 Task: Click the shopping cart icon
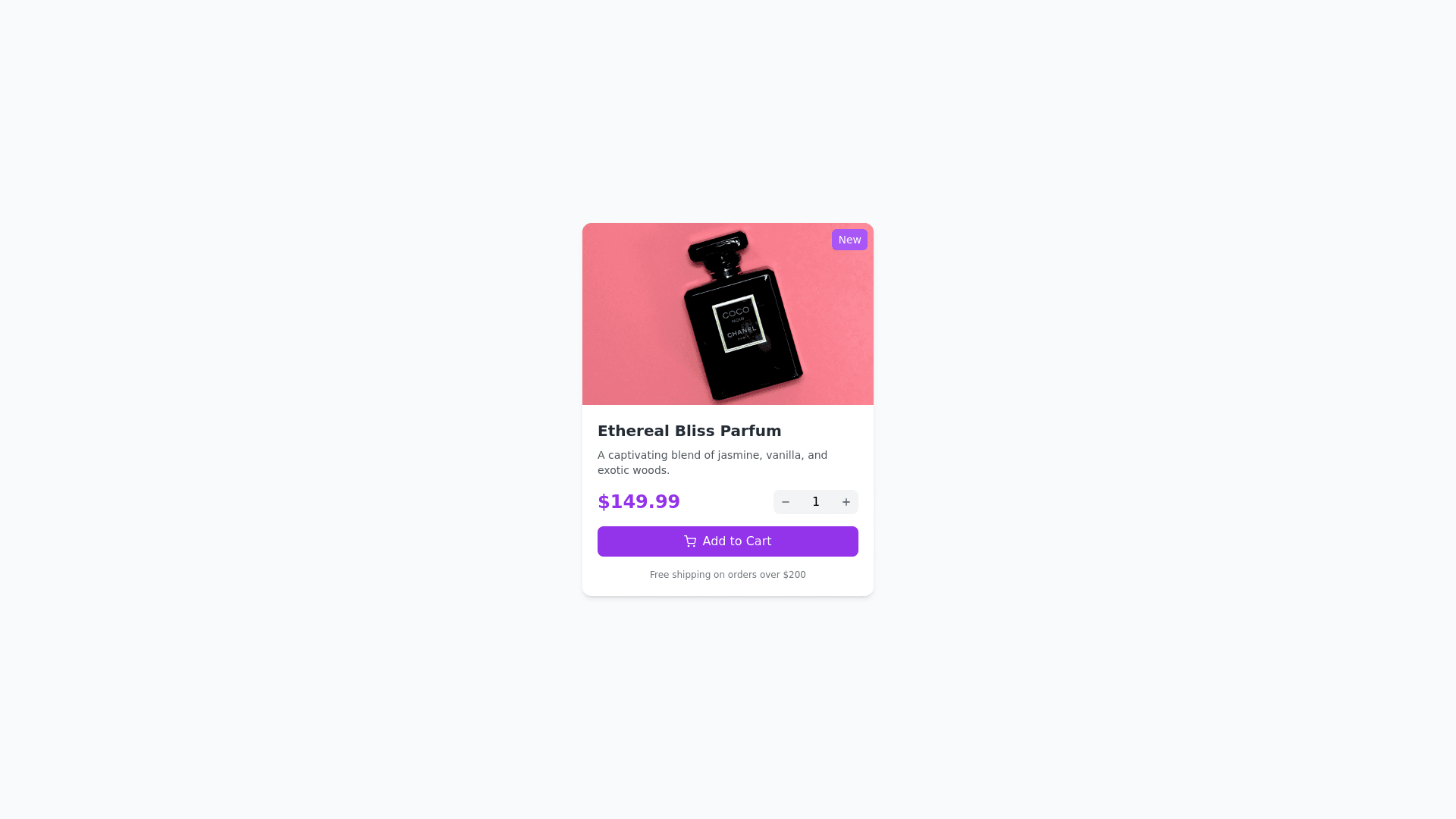690,541
